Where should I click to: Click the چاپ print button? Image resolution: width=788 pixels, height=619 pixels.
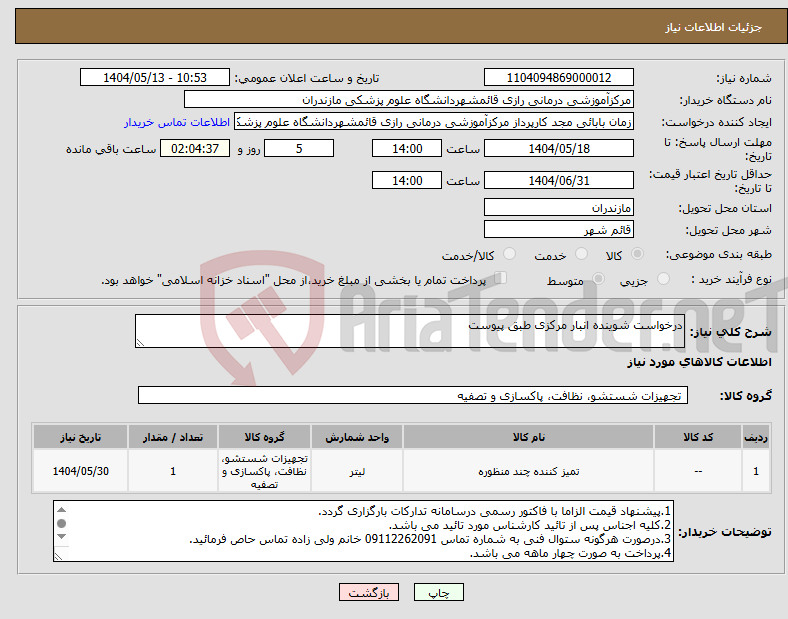[439, 593]
